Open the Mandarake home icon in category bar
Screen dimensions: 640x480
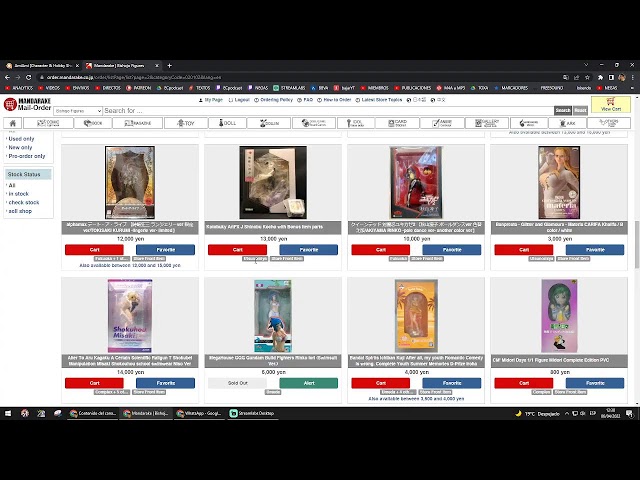click(x=13, y=123)
